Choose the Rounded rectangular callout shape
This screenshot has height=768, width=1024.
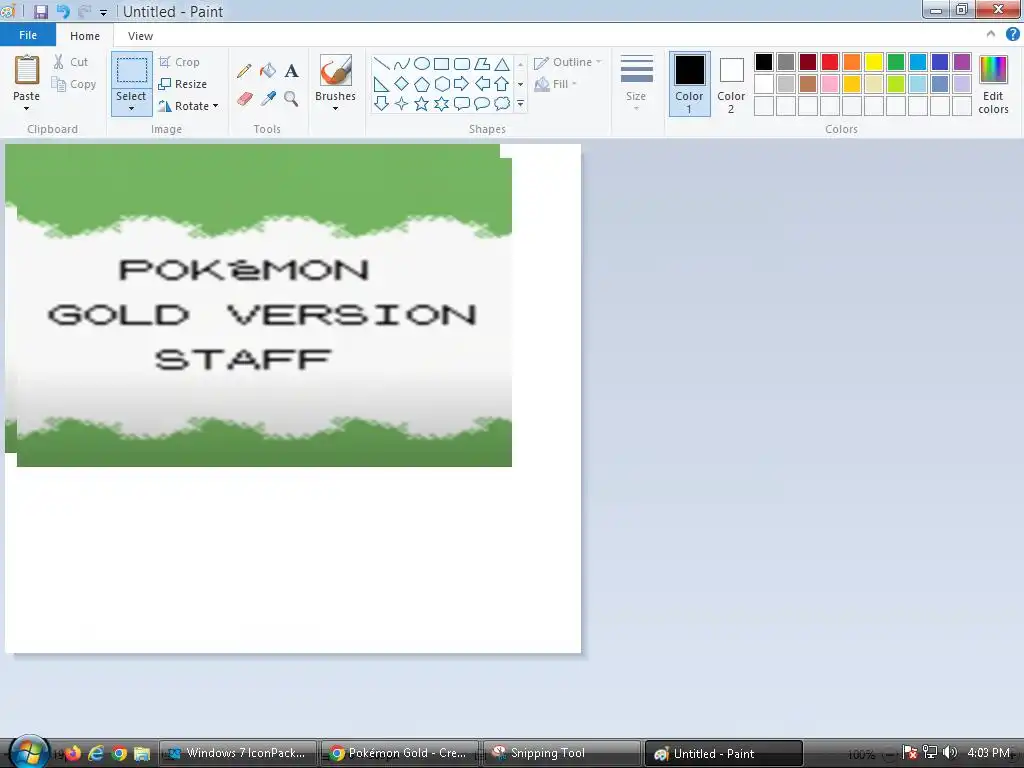[x=462, y=103]
